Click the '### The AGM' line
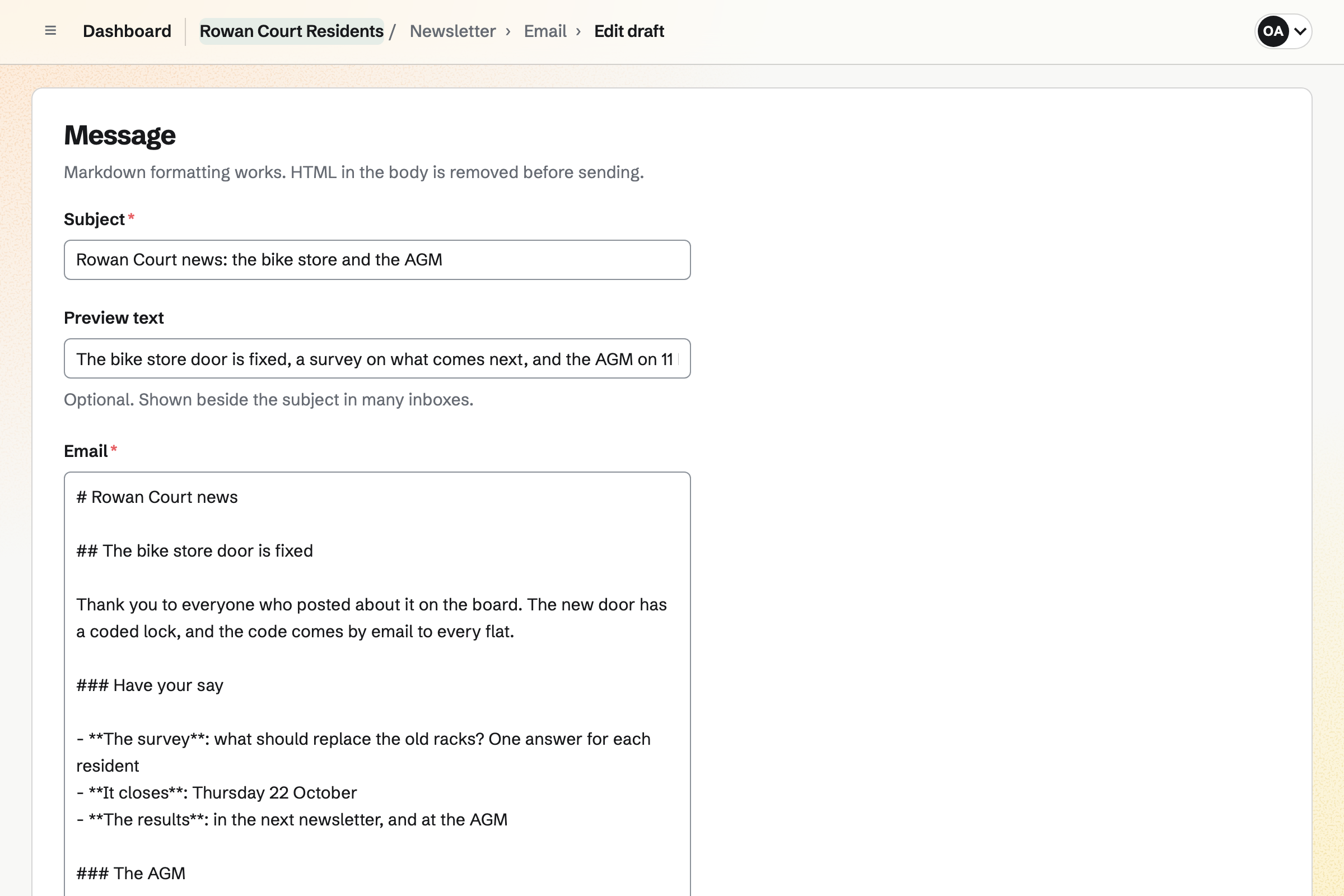Viewport: 1344px width, 896px height. [131, 874]
